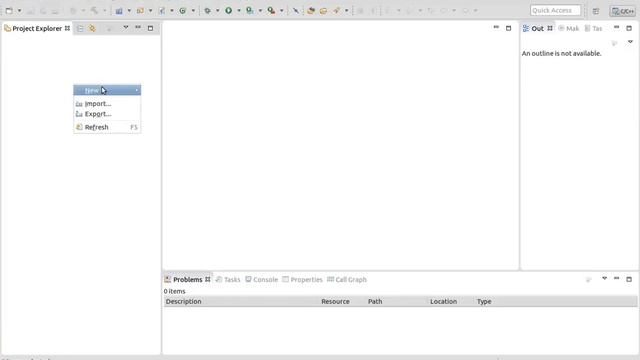Click the New Source File icon

point(162,11)
